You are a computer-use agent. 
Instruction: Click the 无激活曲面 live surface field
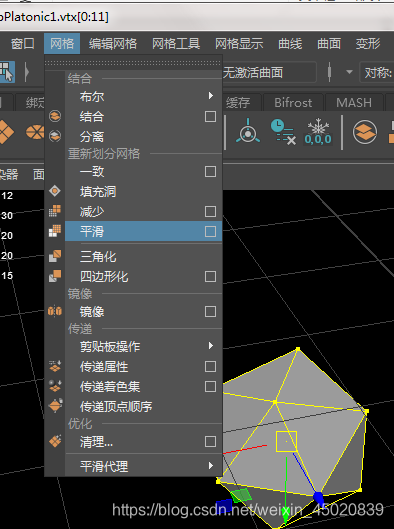pos(269,72)
